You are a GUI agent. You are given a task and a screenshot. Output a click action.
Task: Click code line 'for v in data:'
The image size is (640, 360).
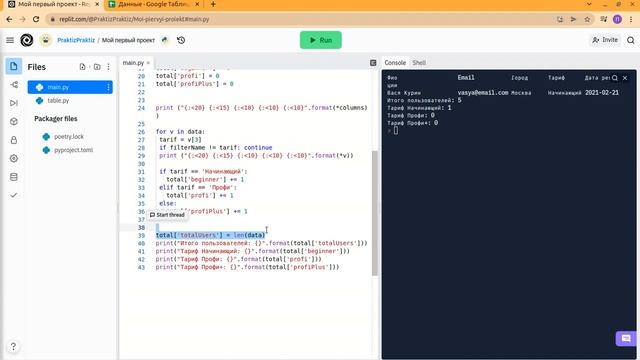(x=180, y=131)
